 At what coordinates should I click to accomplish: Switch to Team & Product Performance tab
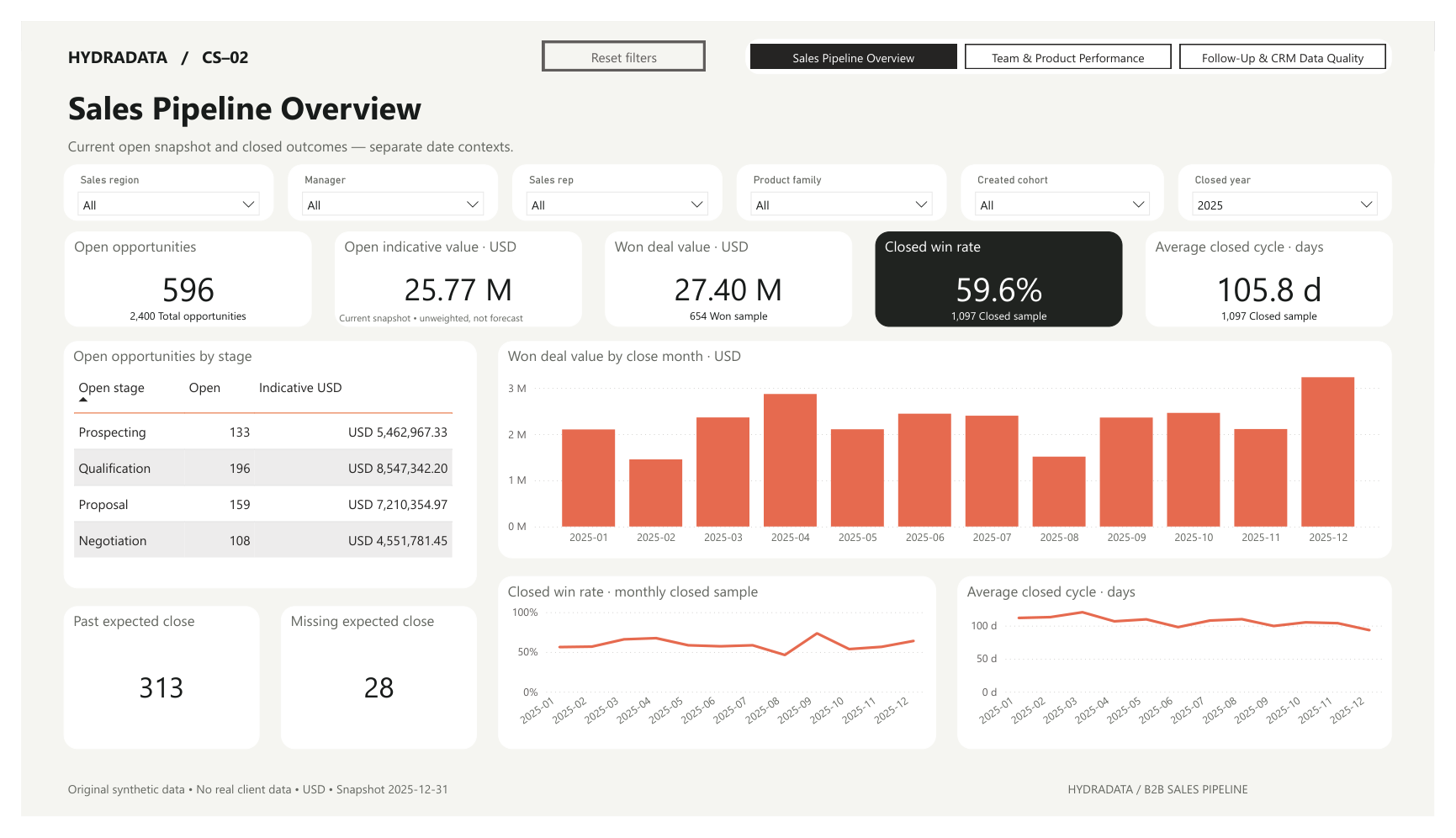click(x=1067, y=57)
